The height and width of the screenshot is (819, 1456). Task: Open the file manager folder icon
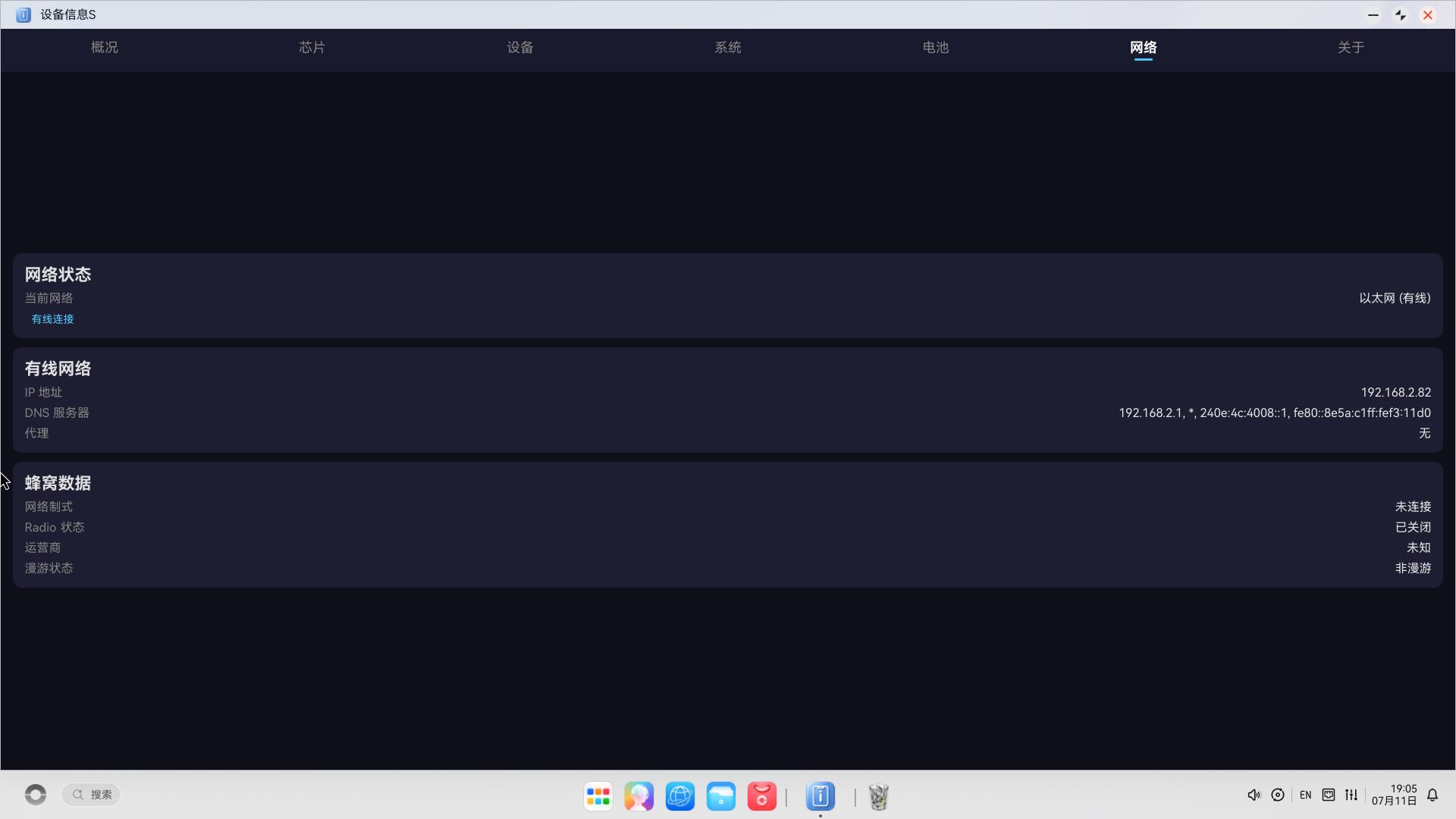point(721,796)
